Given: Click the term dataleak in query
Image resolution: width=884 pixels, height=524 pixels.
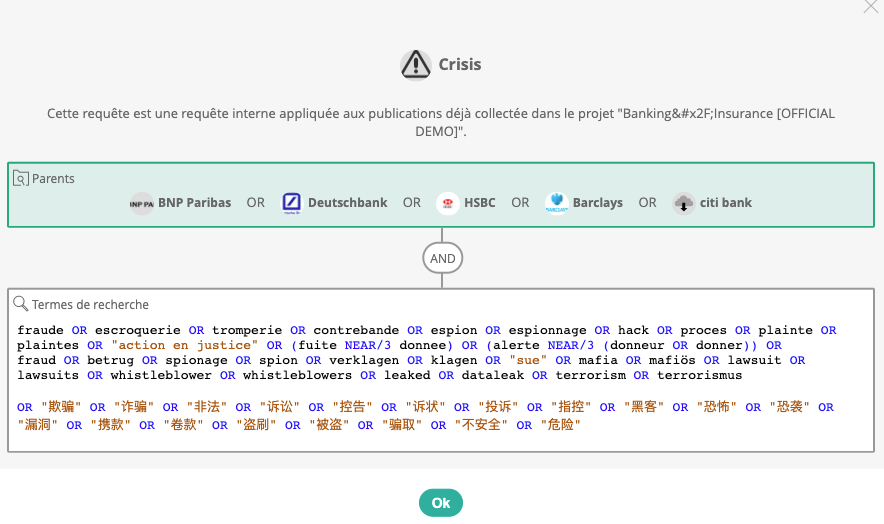Looking at the screenshot, I should pyautogui.click(x=493, y=375).
